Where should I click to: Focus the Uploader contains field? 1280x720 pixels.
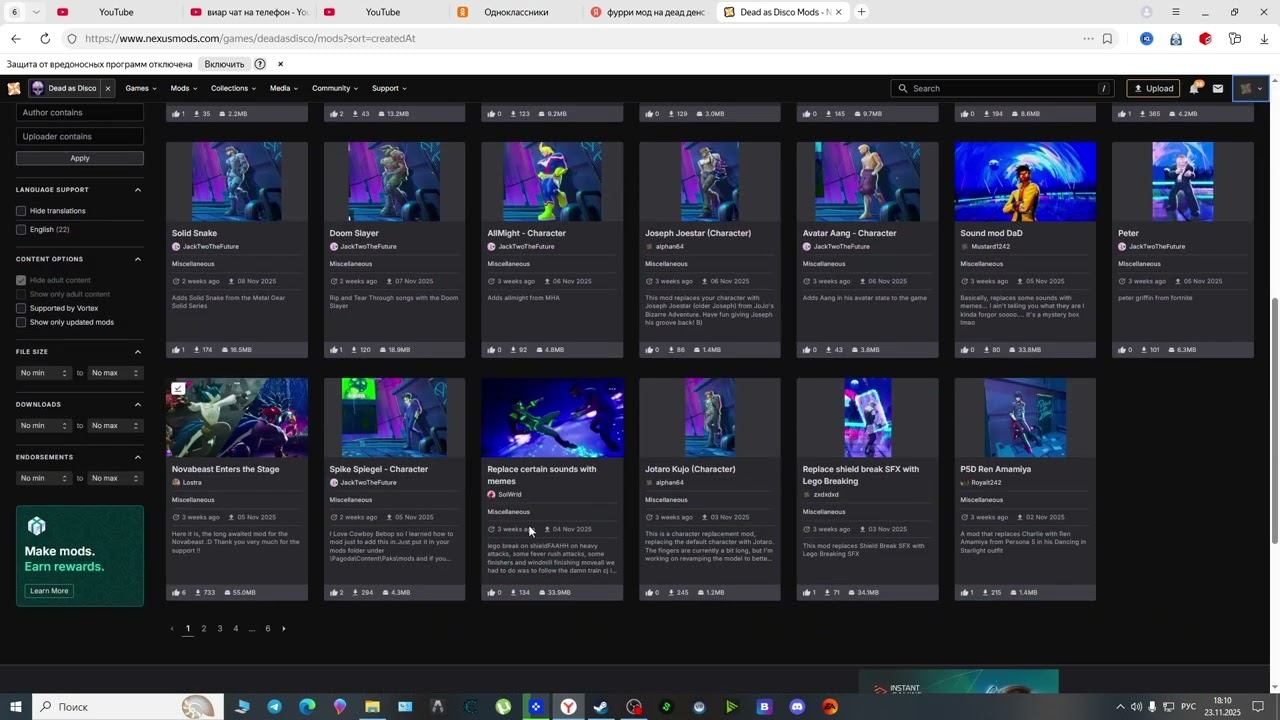click(x=80, y=136)
